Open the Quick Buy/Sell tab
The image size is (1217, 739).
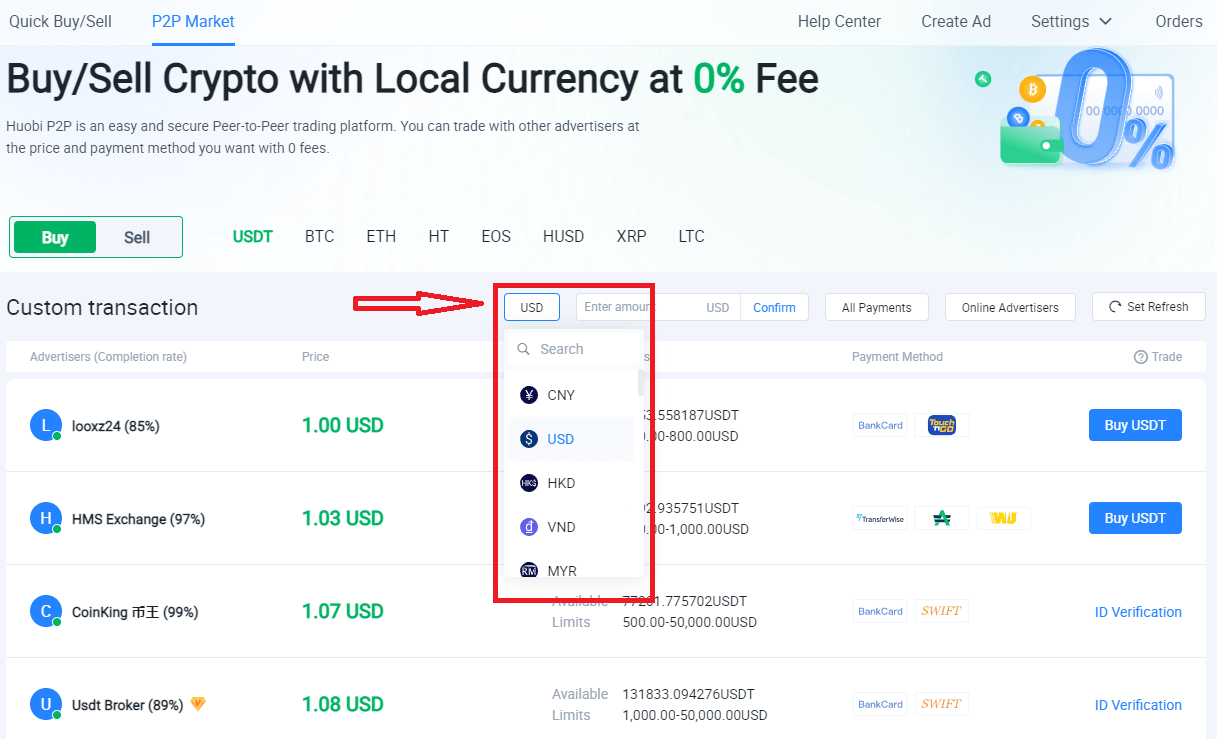click(60, 21)
